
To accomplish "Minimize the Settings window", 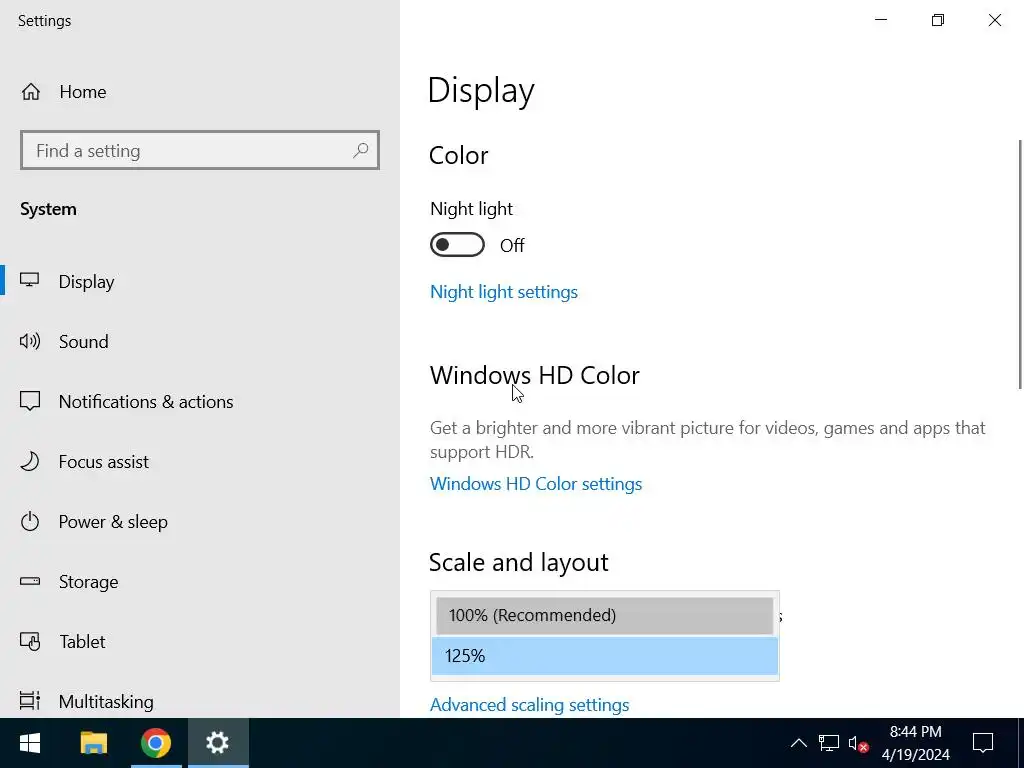I will point(881,20).
